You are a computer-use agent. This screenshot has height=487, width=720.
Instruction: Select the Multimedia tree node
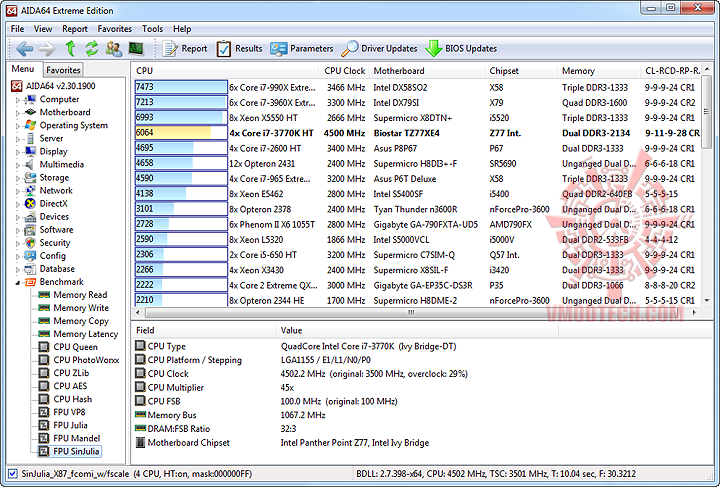point(62,164)
